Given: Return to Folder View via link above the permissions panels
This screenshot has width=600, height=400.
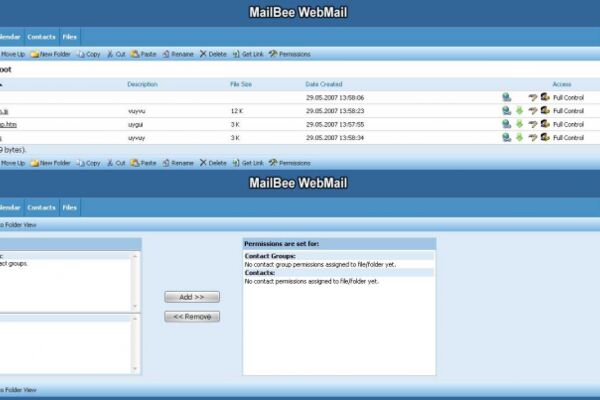Looking at the screenshot, I should (18, 225).
